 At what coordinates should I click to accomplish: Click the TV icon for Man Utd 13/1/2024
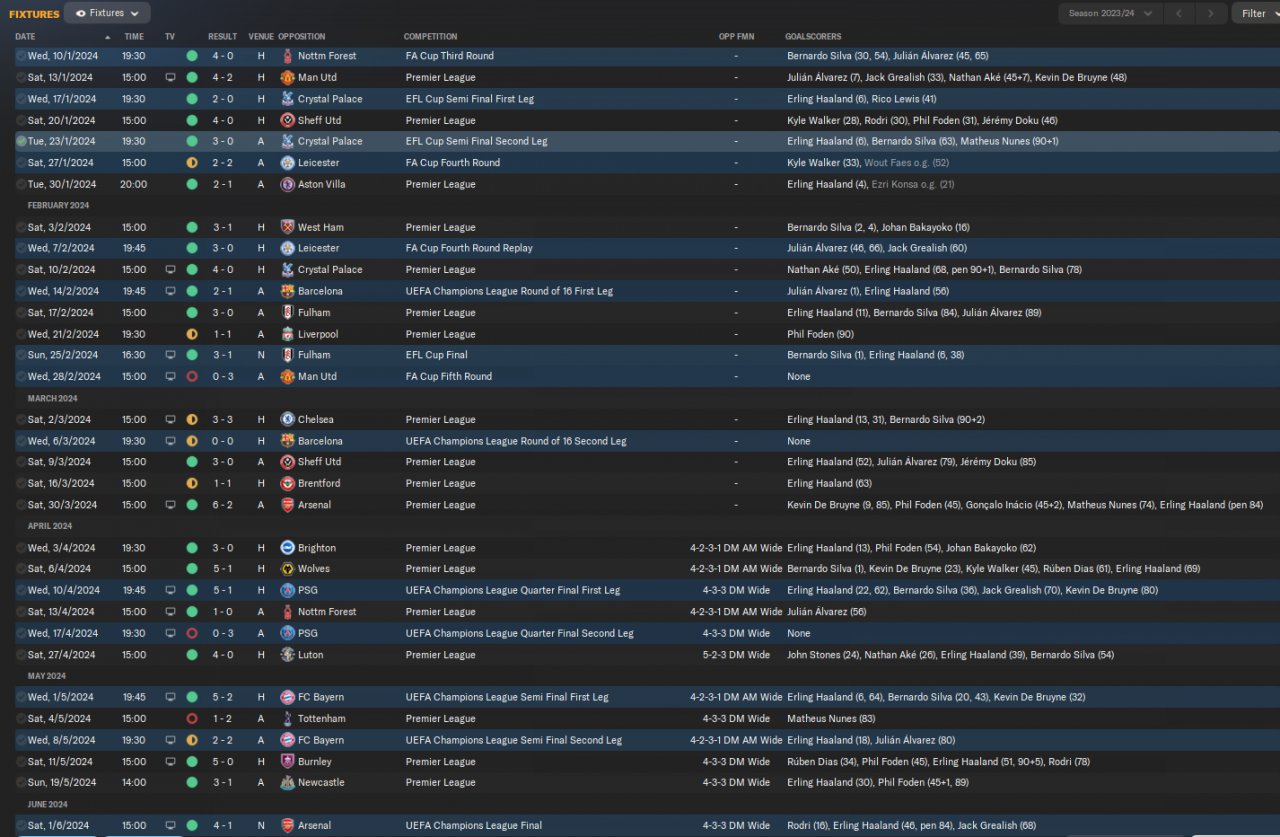click(170, 77)
